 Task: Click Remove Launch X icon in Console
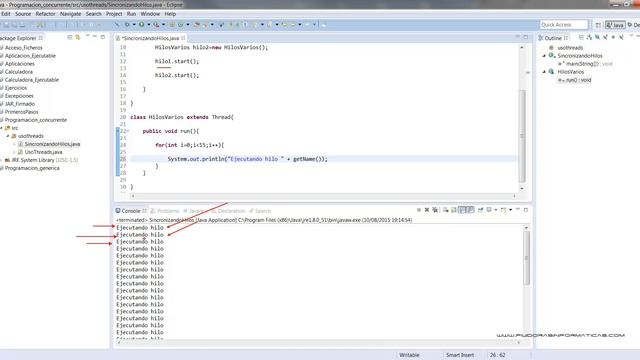(x=427, y=210)
